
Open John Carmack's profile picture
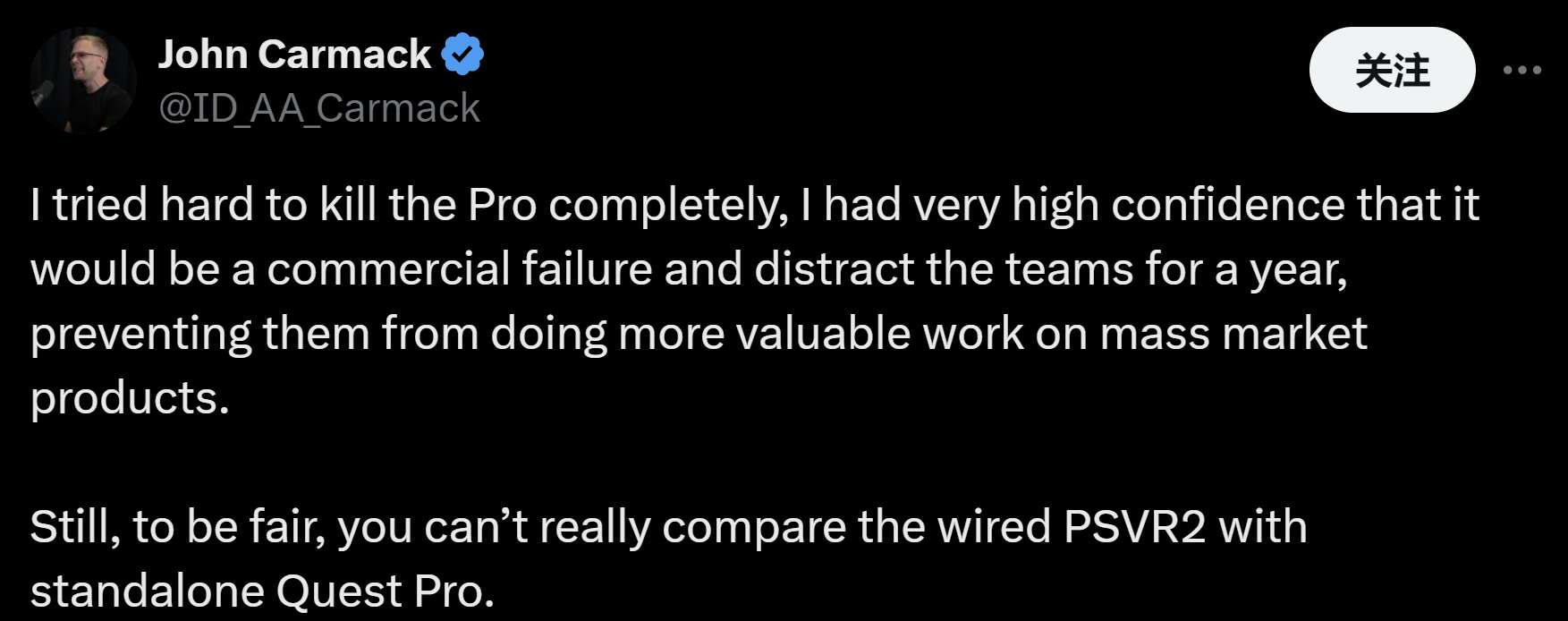pyautogui.click(x=82, y=81)
